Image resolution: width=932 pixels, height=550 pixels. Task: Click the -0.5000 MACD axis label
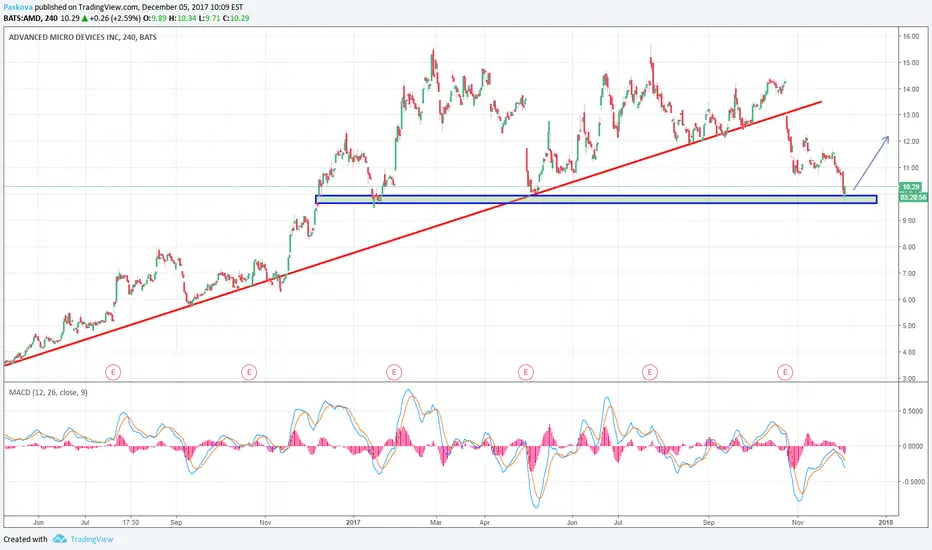point(912,482)
